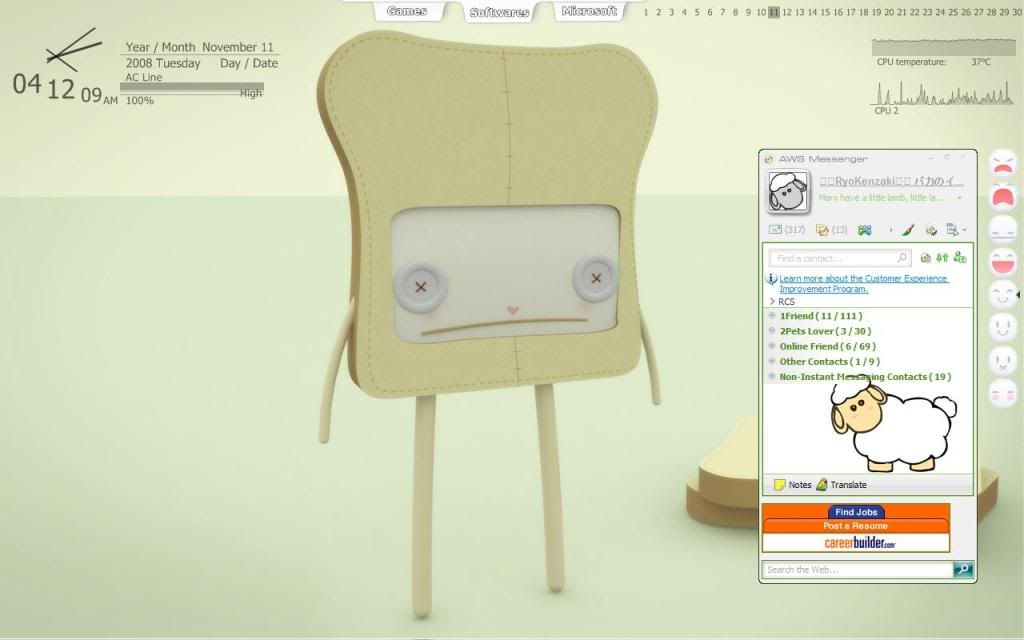Select the laughing emoticon face
The width and height of the screenshot is (1024, 640).
pyautogui.click(x=1002, y=262)
